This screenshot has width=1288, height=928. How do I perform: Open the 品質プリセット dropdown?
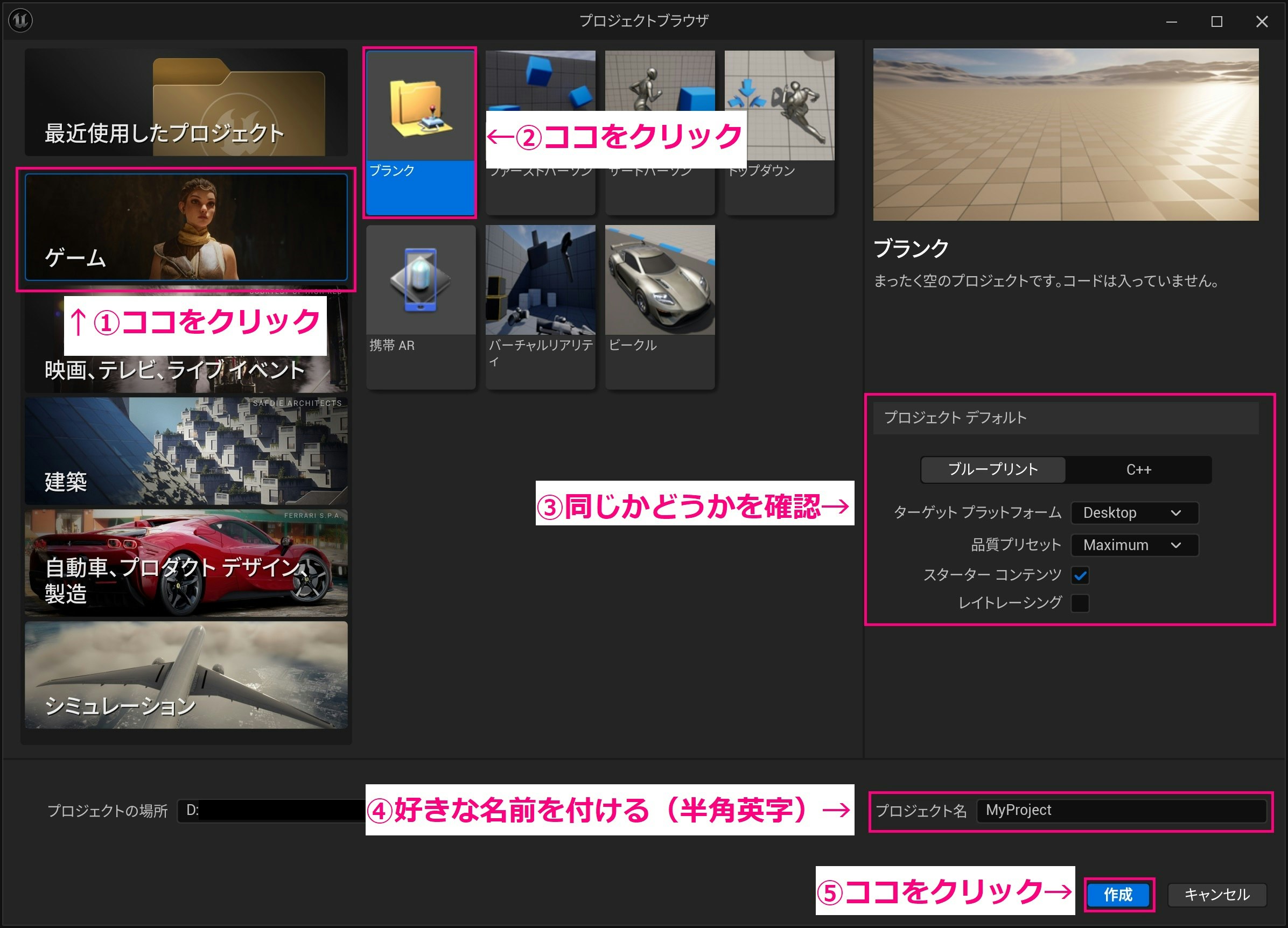point(1133,545)
